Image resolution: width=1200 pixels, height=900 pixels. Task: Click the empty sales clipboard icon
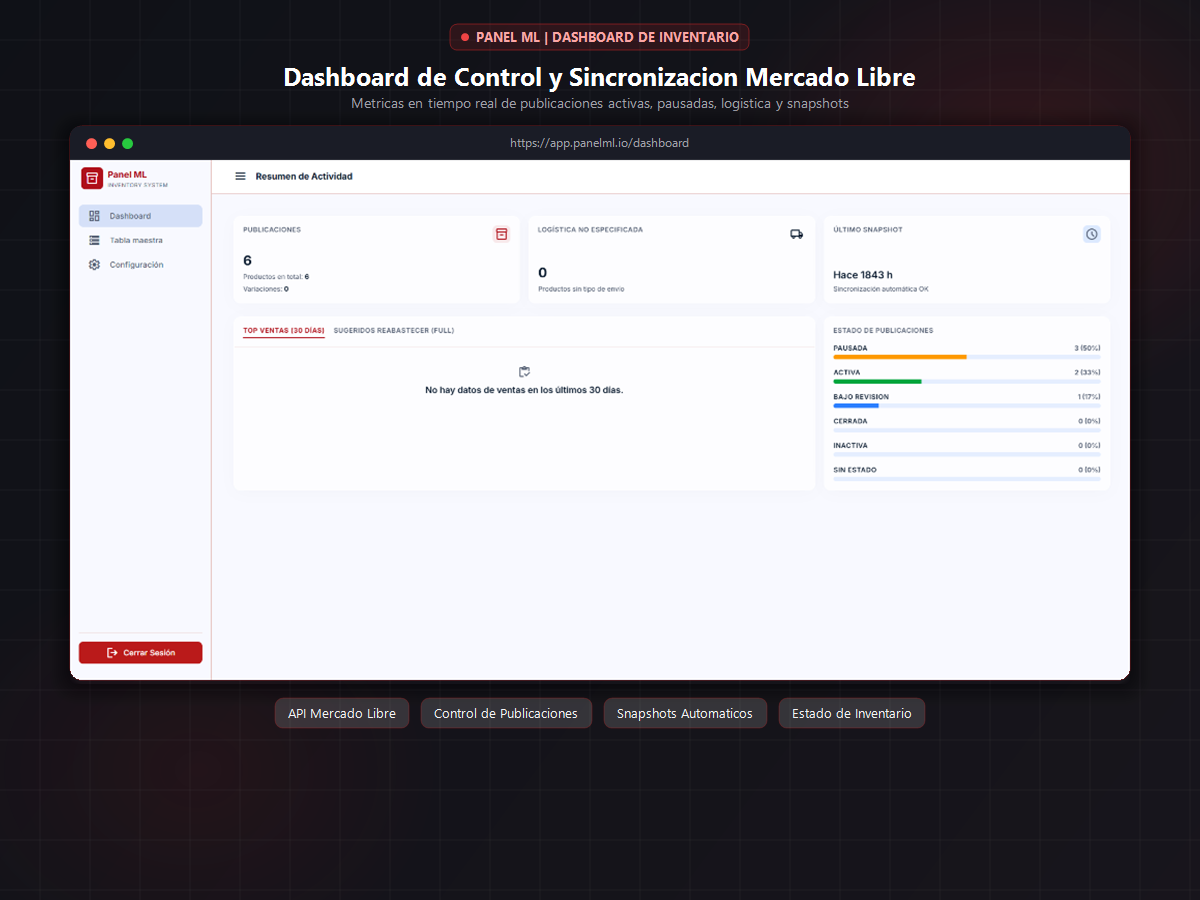[524, 371]
